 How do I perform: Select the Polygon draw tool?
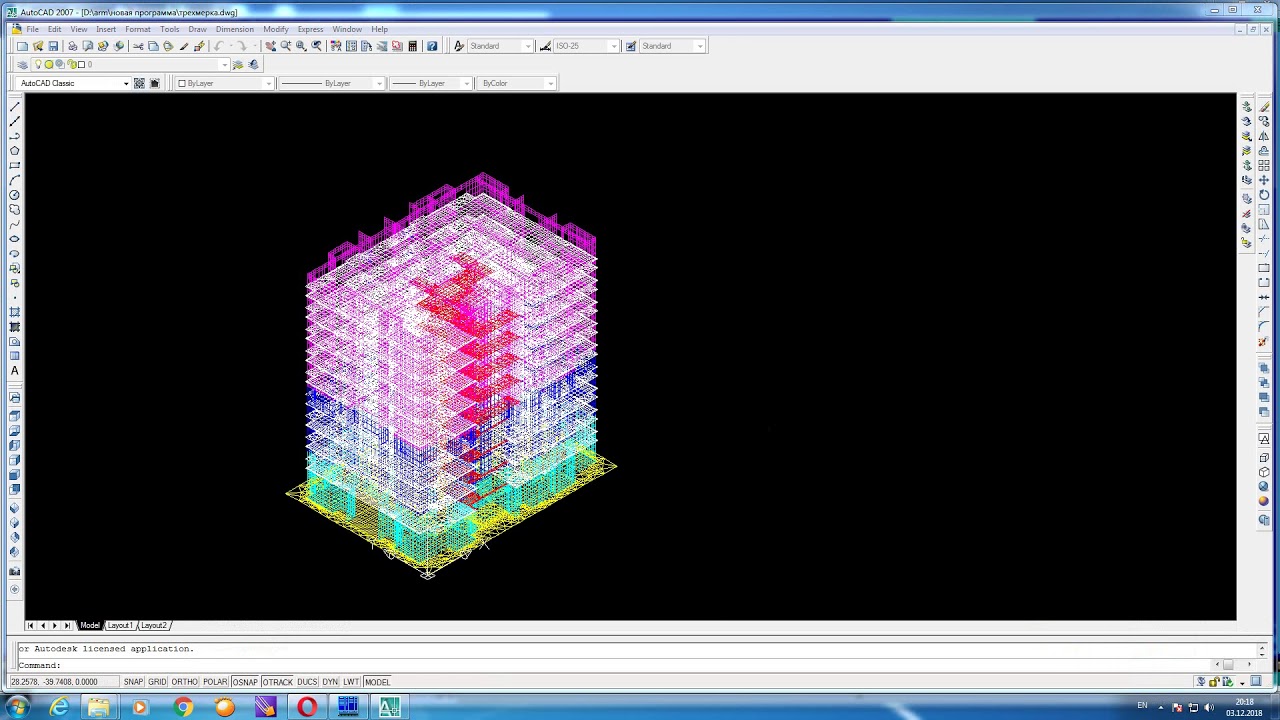[14, 150]
